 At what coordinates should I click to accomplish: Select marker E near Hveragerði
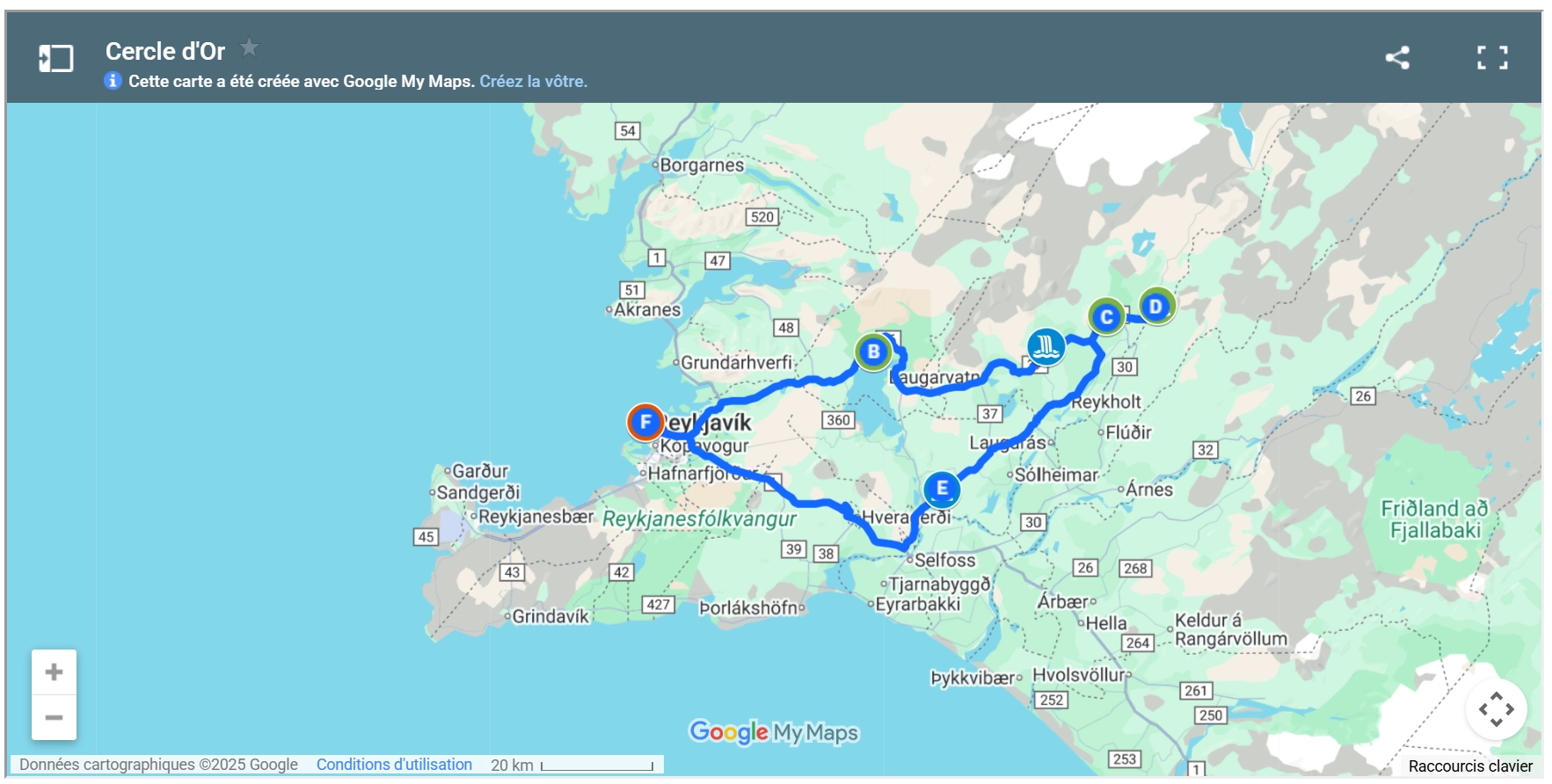[942, 488]
